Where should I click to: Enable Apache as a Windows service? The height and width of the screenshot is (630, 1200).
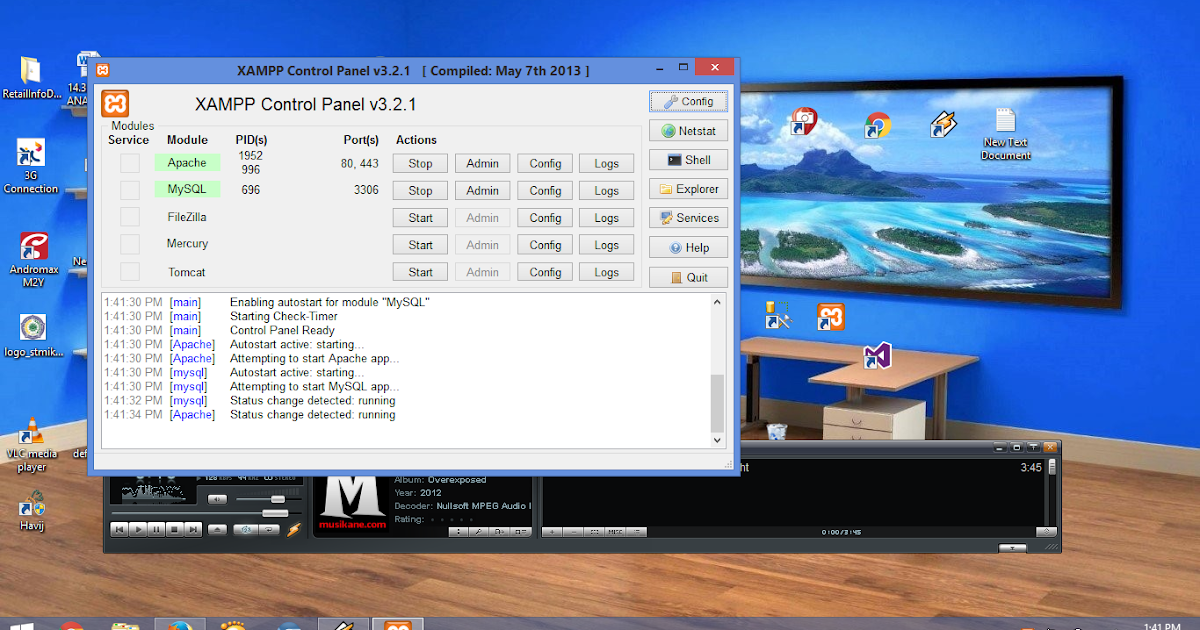(x=128, y=162)
